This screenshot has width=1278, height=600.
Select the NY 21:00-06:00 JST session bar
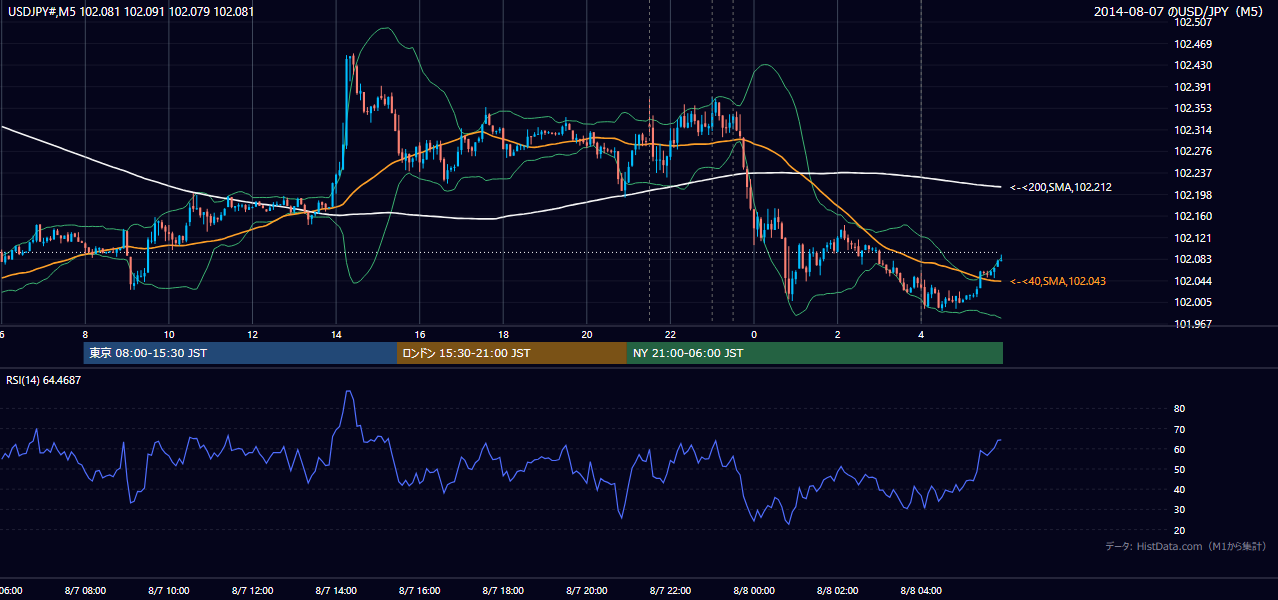point(815,353)
